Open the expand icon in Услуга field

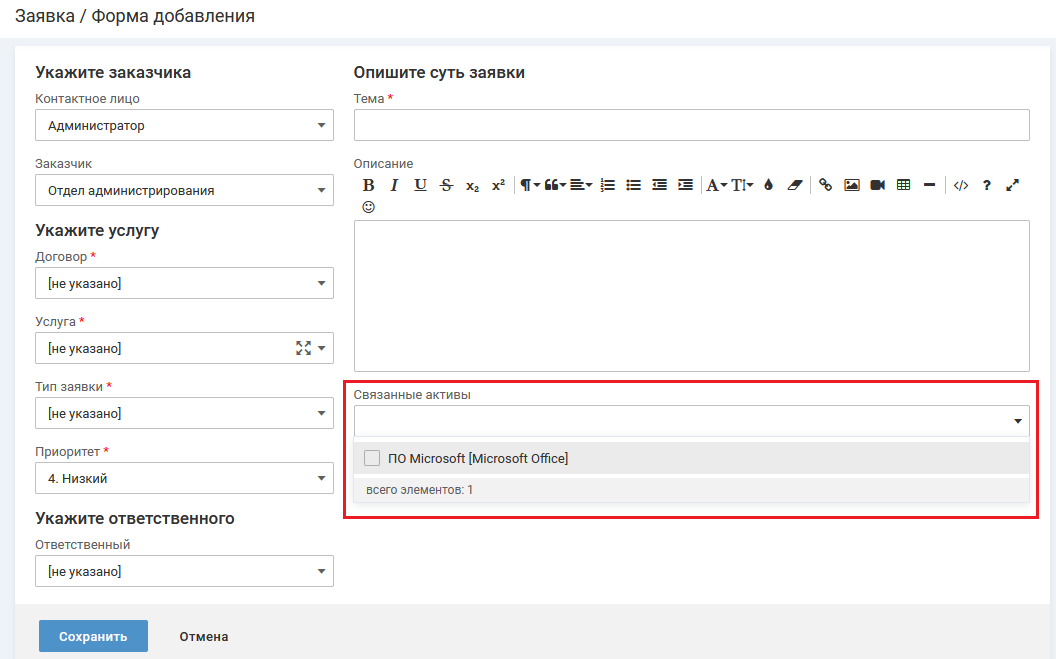tap(303, 348)
